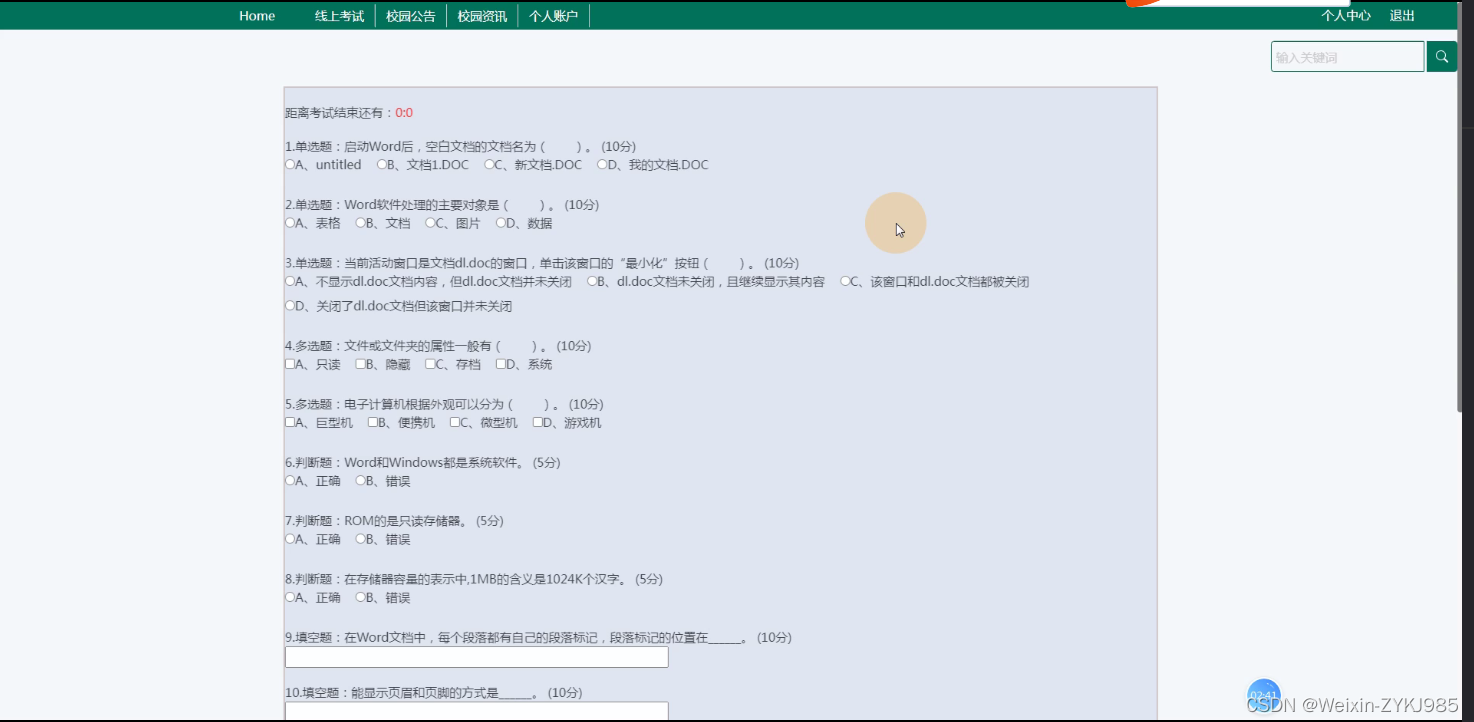Select A、正确 for question 6
1474x722 pixels.
290,480
